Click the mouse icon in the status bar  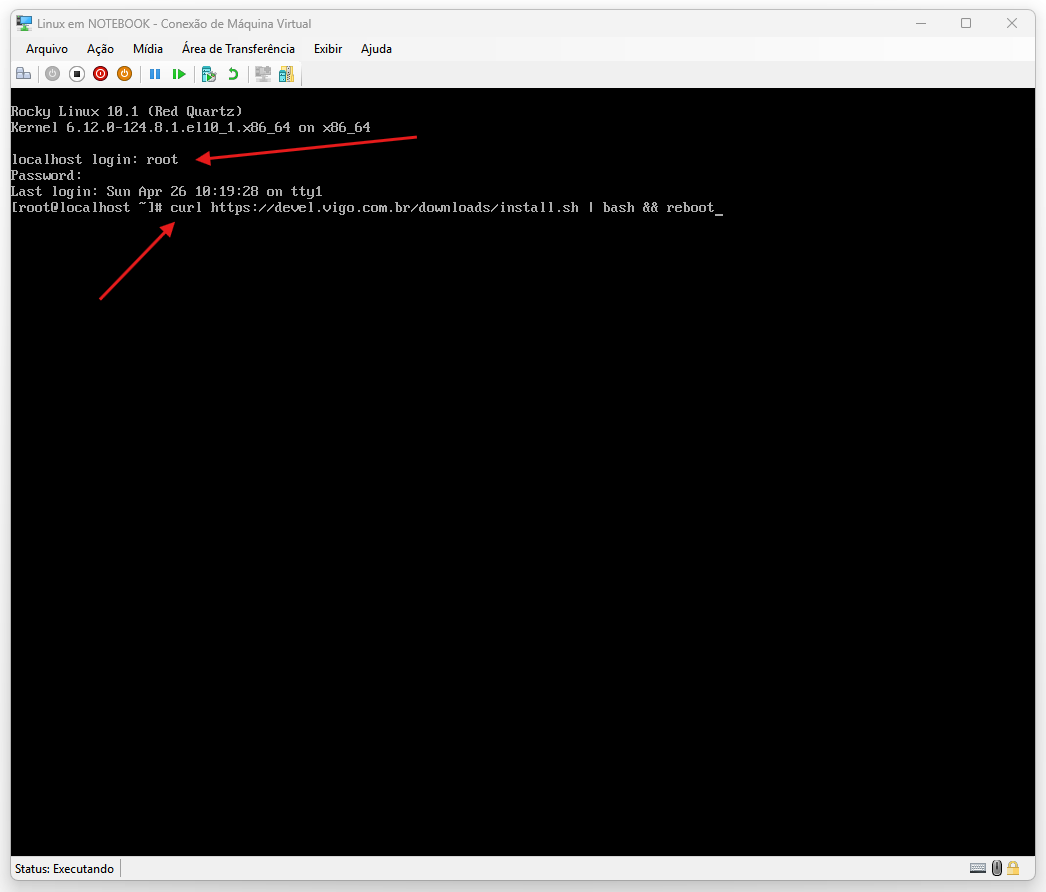996,868
